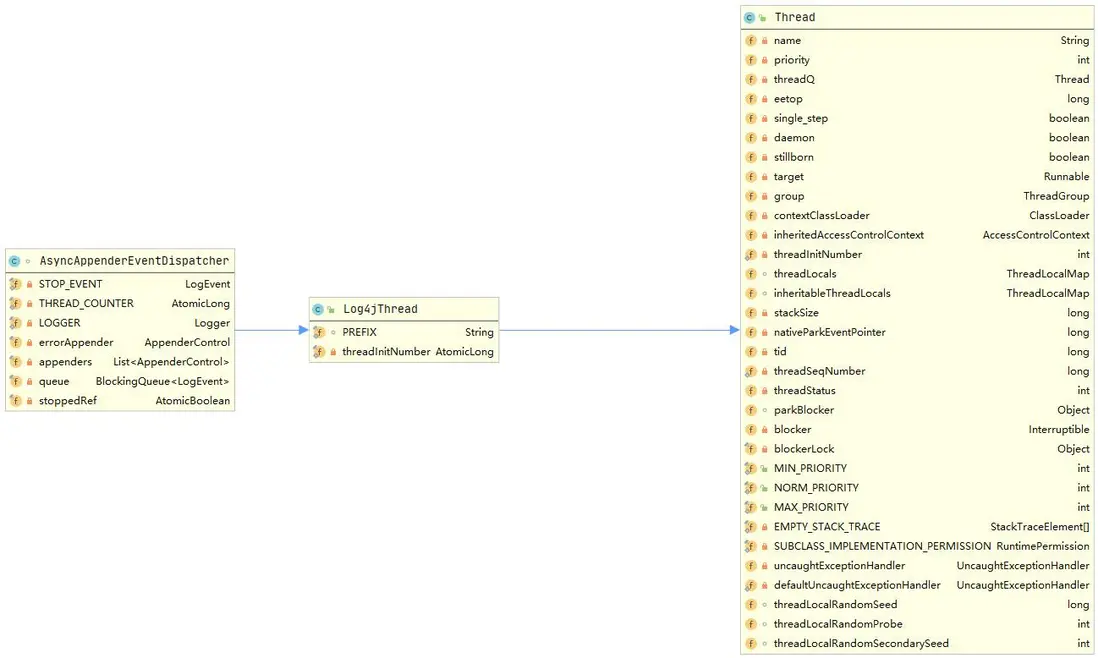This screenshot has height=658, width=1098.
Task: Select the nativeParkEventPointer field
Action: tap(917, 332)
